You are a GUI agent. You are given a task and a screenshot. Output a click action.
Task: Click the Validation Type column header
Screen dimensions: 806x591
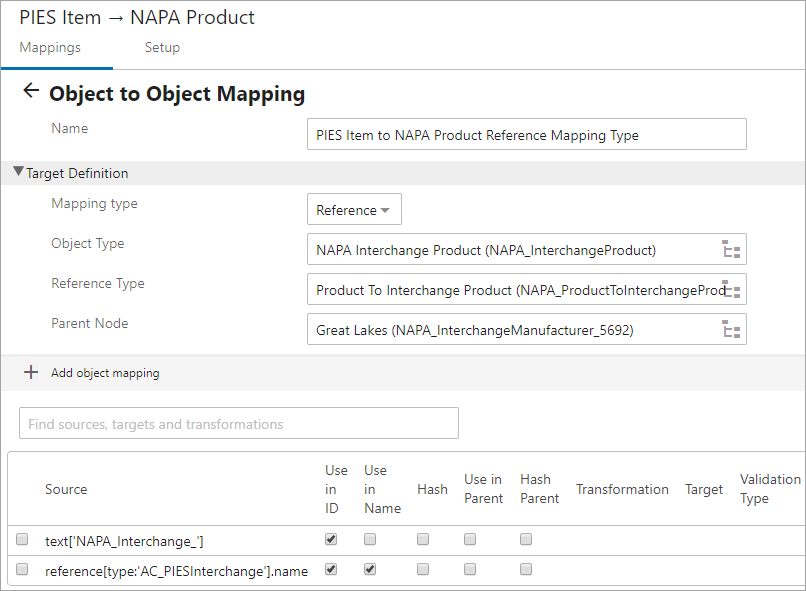[x=770, y=489]
